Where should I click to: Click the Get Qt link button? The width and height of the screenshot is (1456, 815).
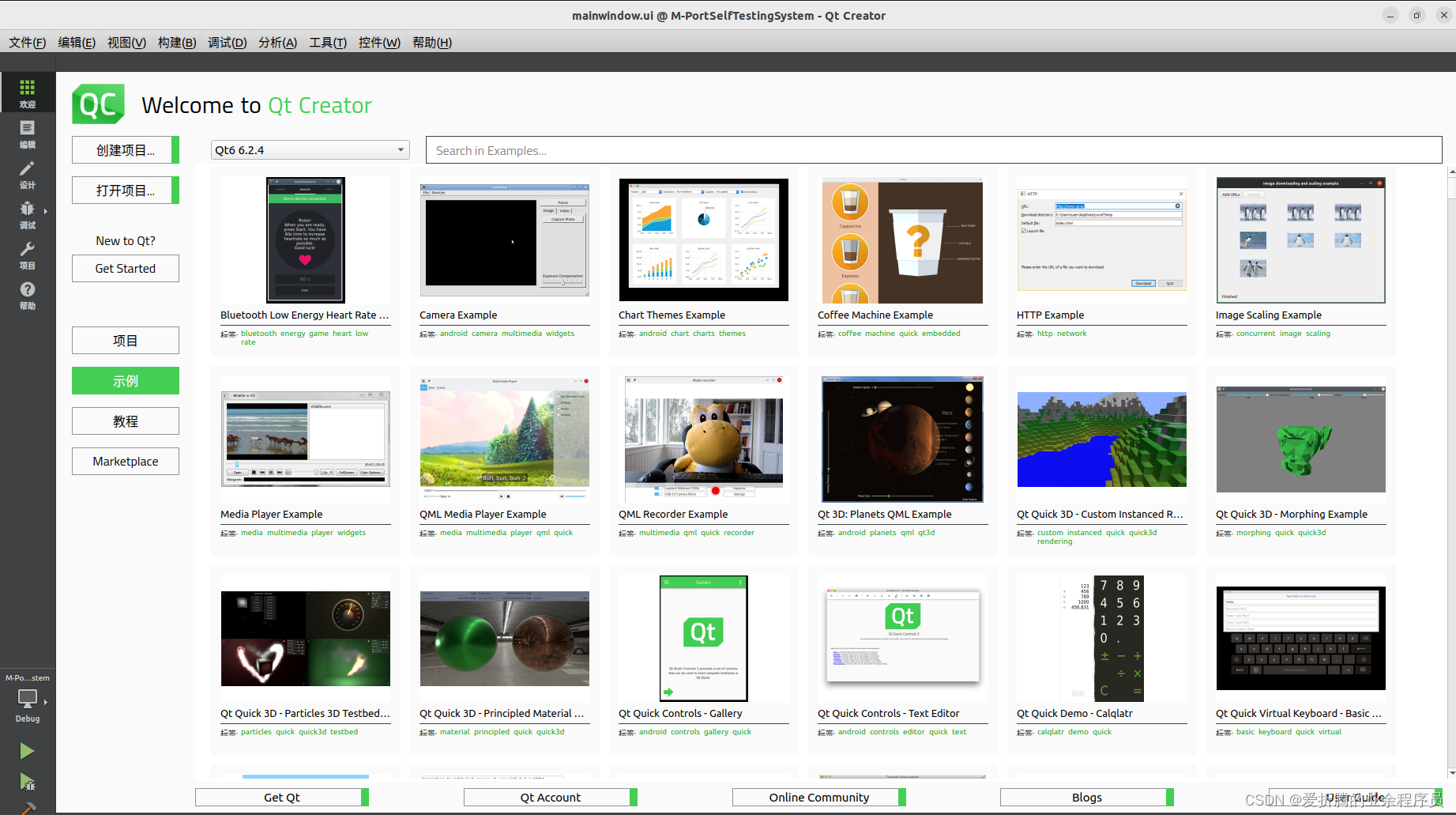(282, 798)
